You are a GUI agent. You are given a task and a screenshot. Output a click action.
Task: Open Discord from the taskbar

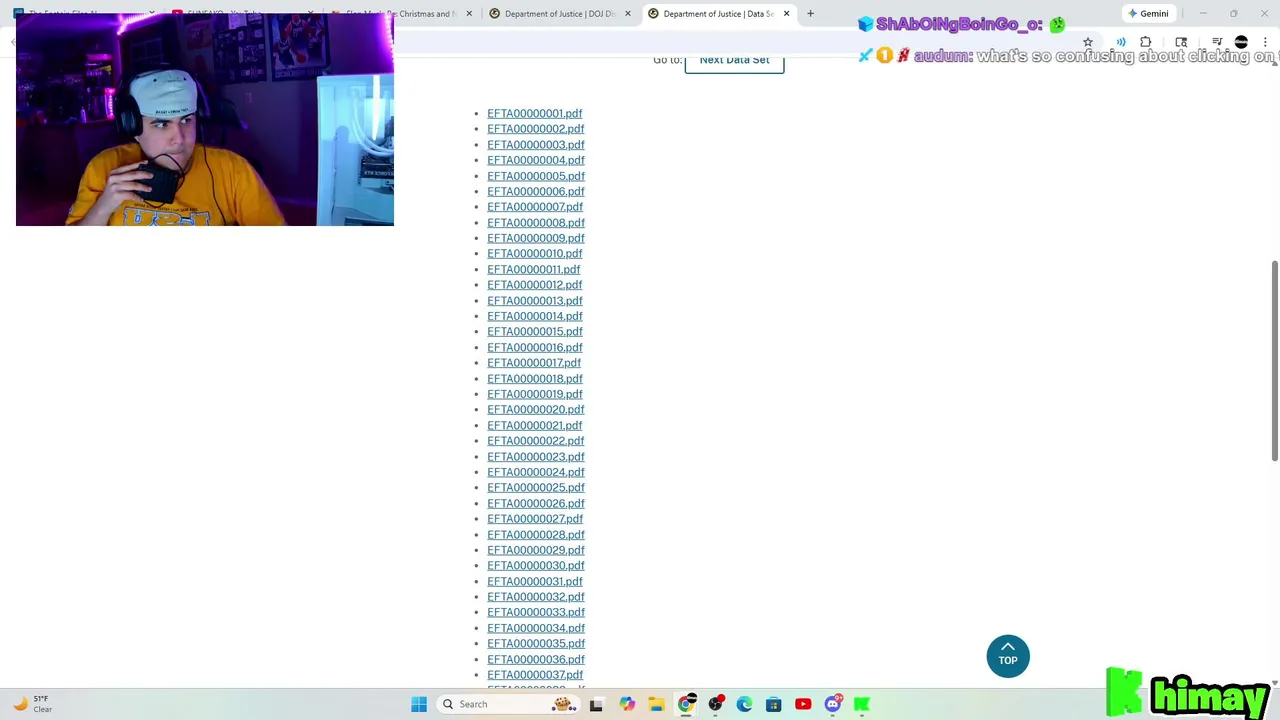point(833,704)
